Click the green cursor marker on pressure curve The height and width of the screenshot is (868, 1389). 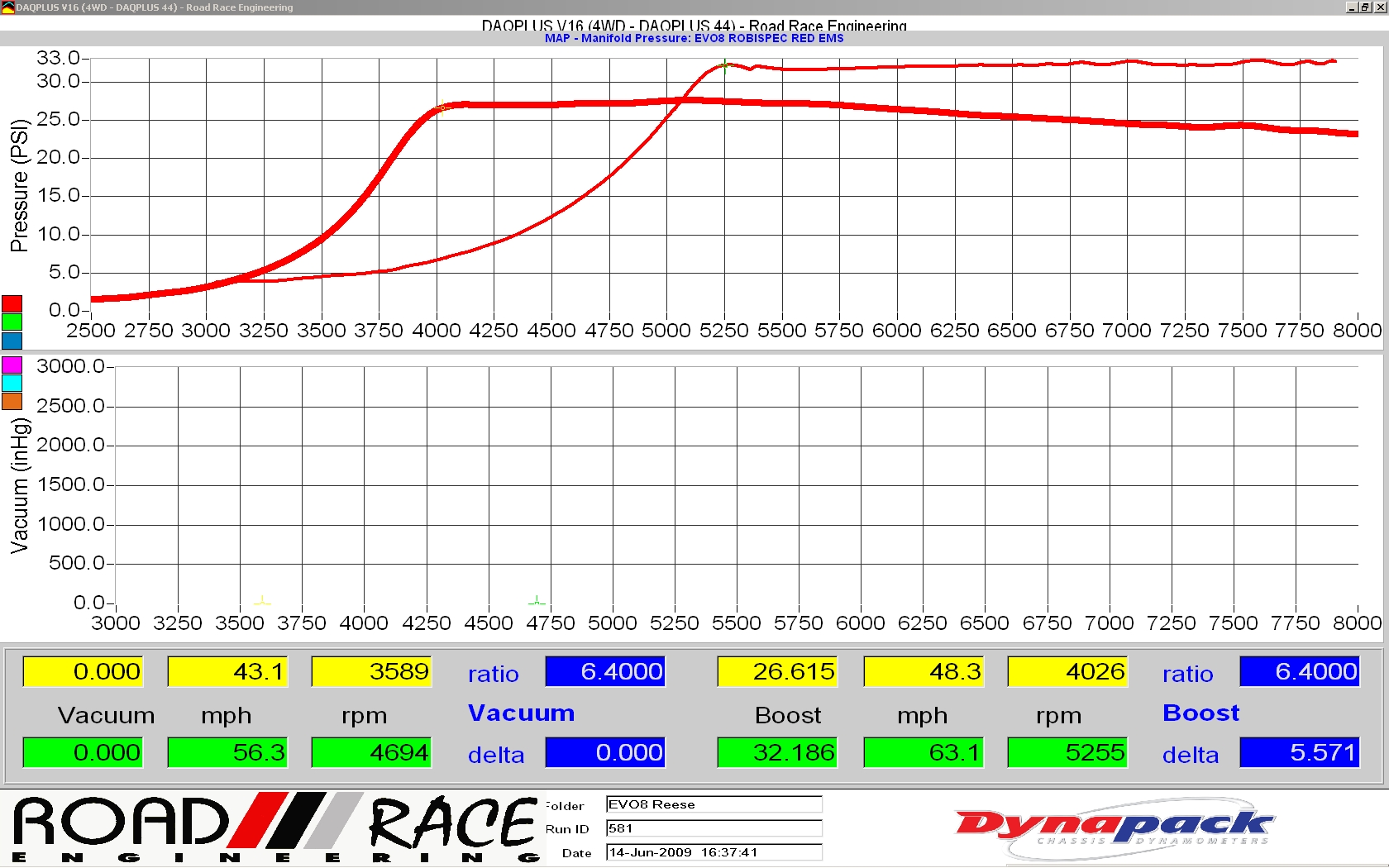pos(725,65)
